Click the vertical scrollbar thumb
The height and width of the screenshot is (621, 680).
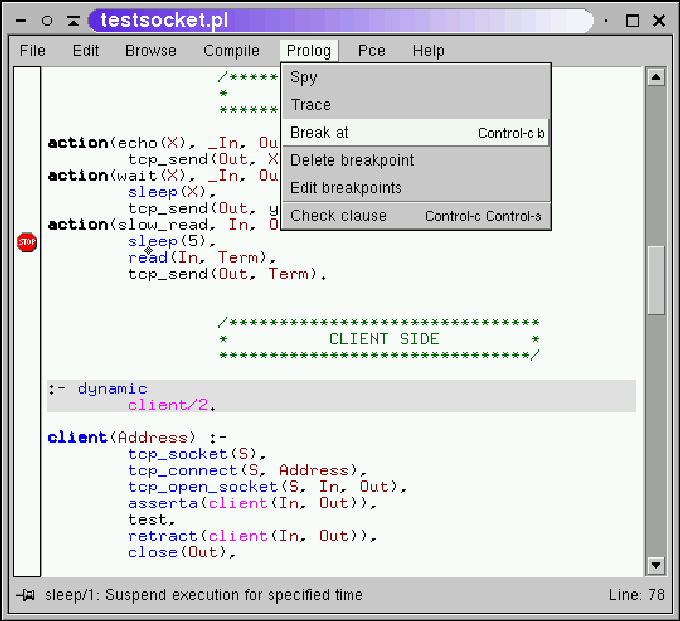[x=656, y=280]
